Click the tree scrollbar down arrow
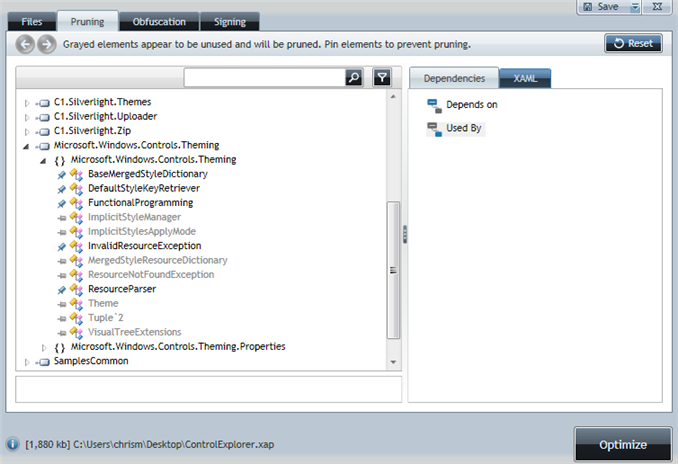The image size is (678, 464). click(x=393, y=362)
